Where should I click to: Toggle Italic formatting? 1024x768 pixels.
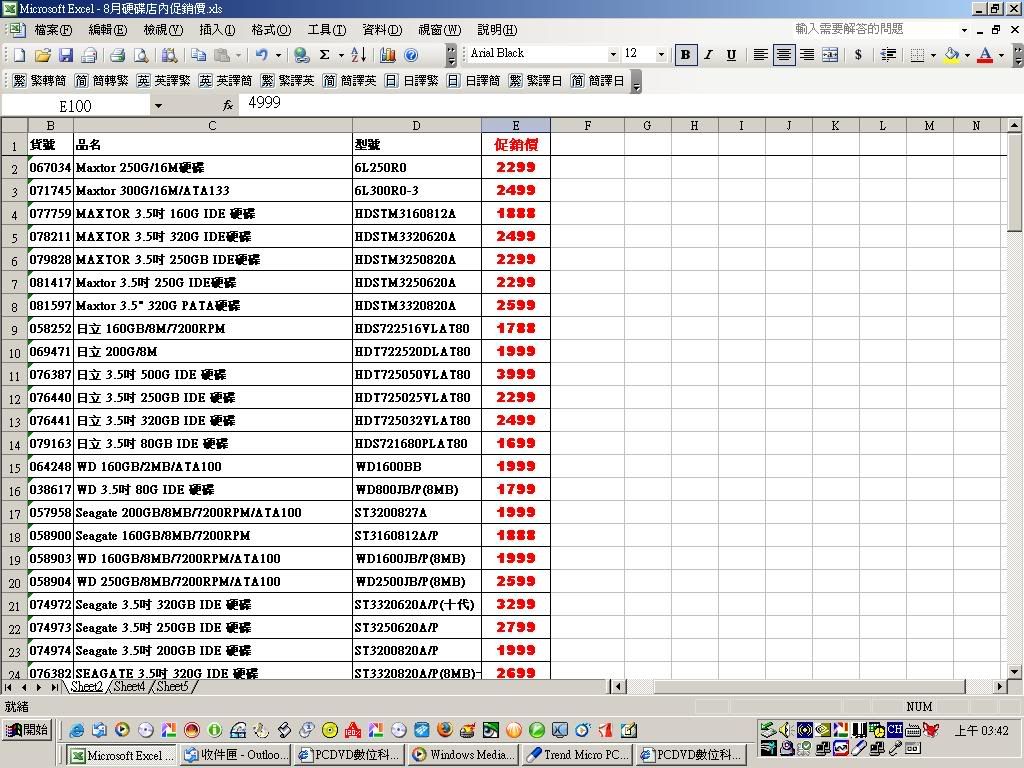708,55
